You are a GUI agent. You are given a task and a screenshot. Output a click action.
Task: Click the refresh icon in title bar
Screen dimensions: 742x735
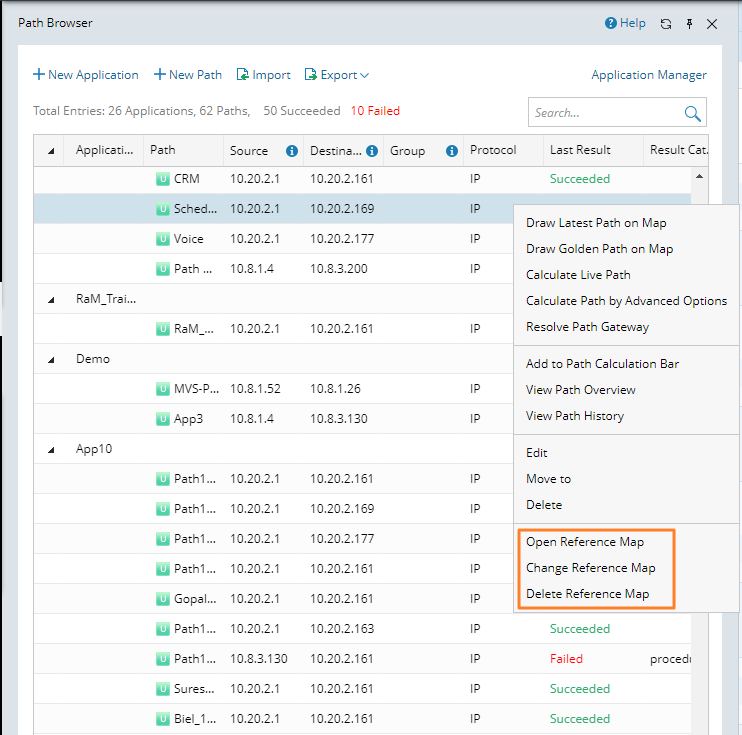coord(666,24)
